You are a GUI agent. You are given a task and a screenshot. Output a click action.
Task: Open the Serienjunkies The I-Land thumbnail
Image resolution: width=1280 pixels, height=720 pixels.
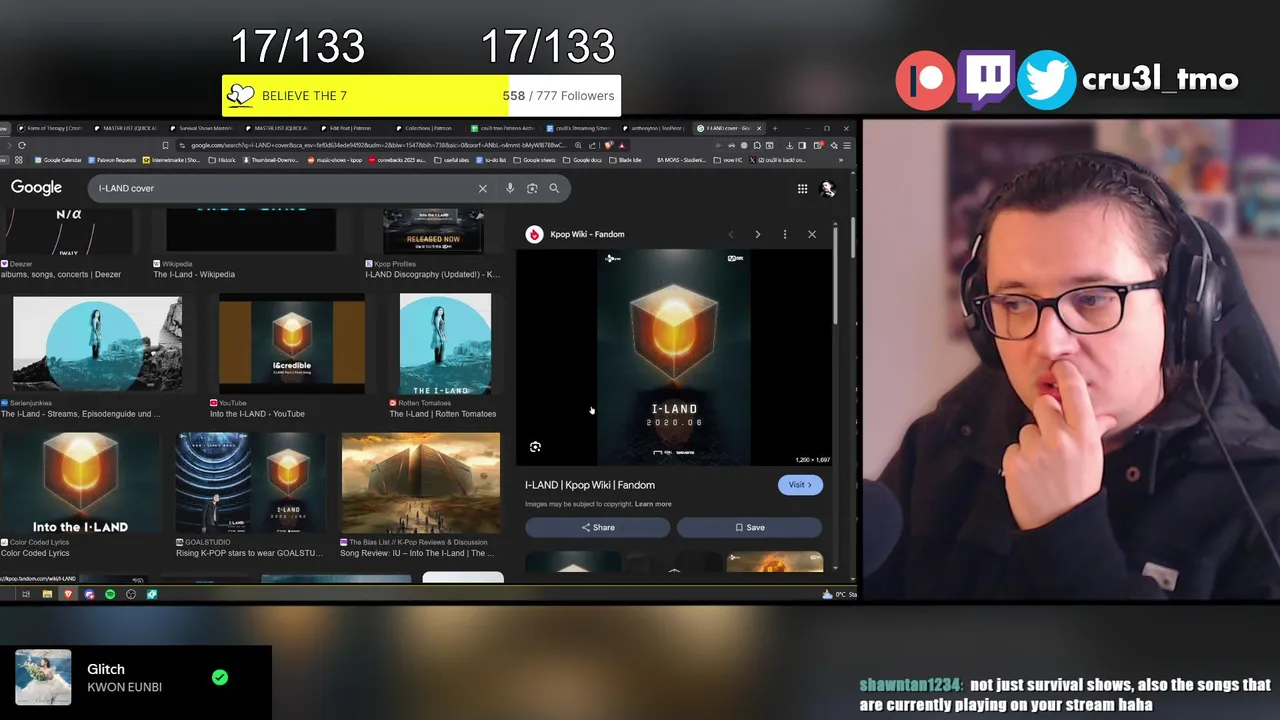(x=97, y=344)
